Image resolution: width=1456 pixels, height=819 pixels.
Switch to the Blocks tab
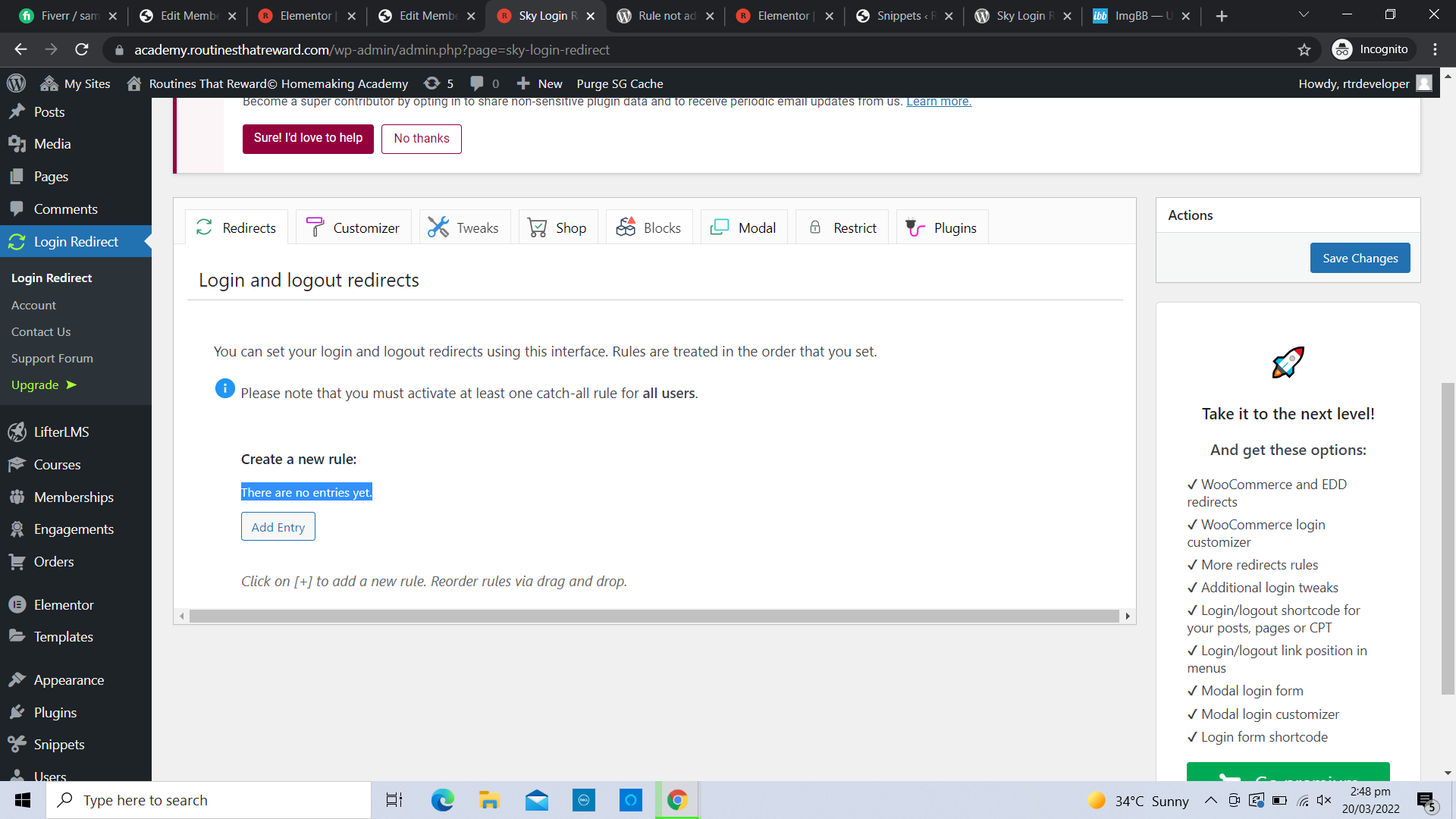649,227
